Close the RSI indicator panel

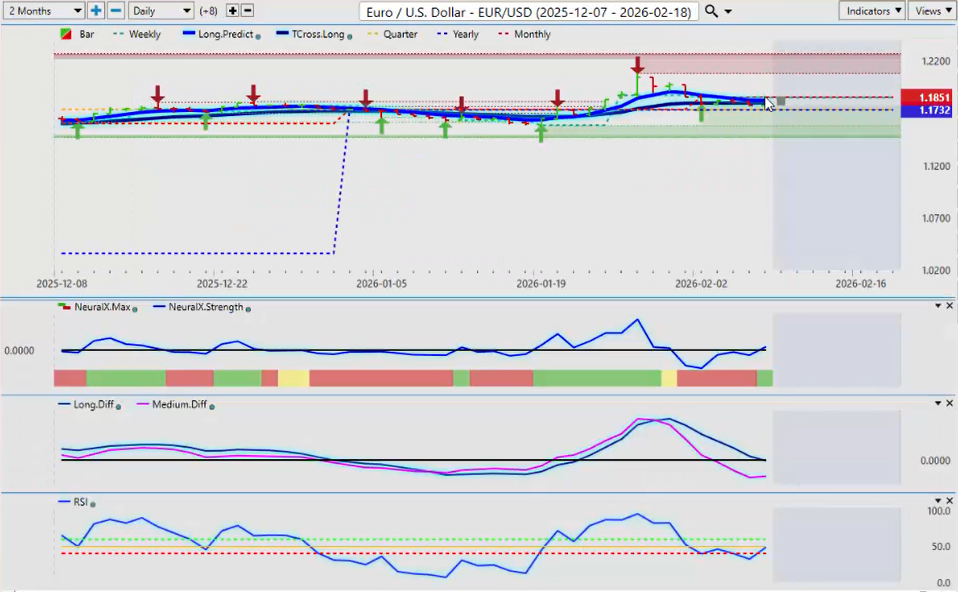click(x=949, y=500)
